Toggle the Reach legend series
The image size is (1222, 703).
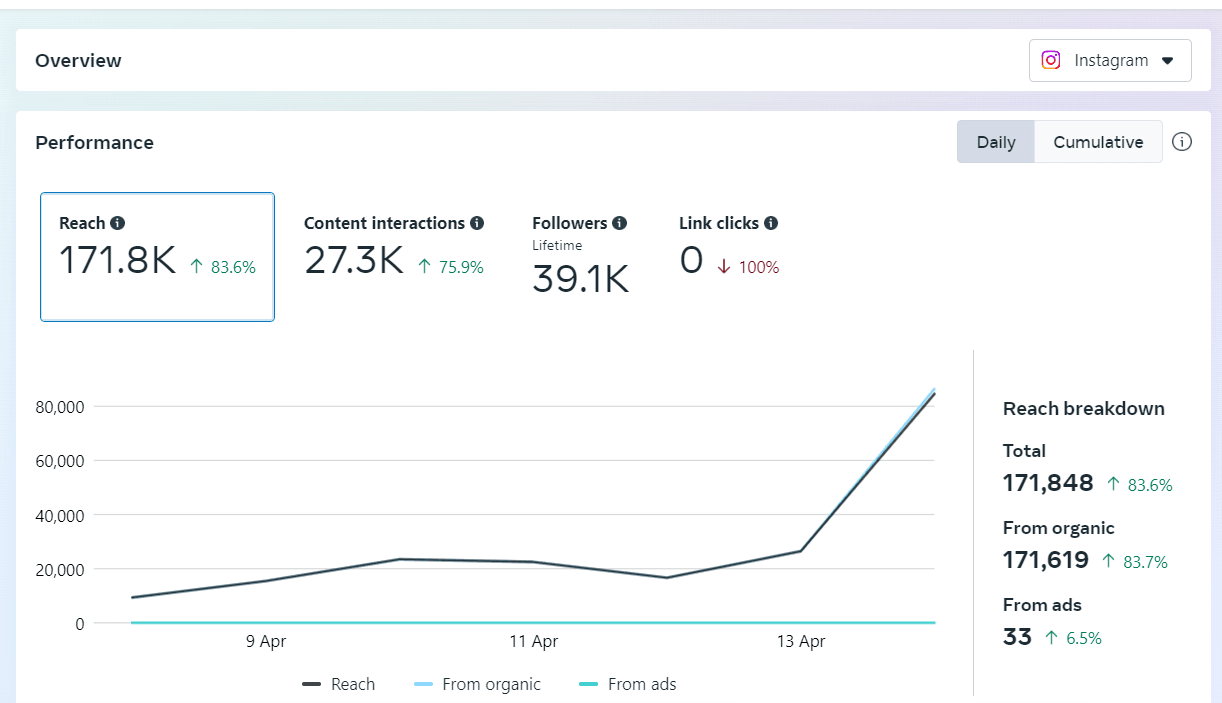339,684
